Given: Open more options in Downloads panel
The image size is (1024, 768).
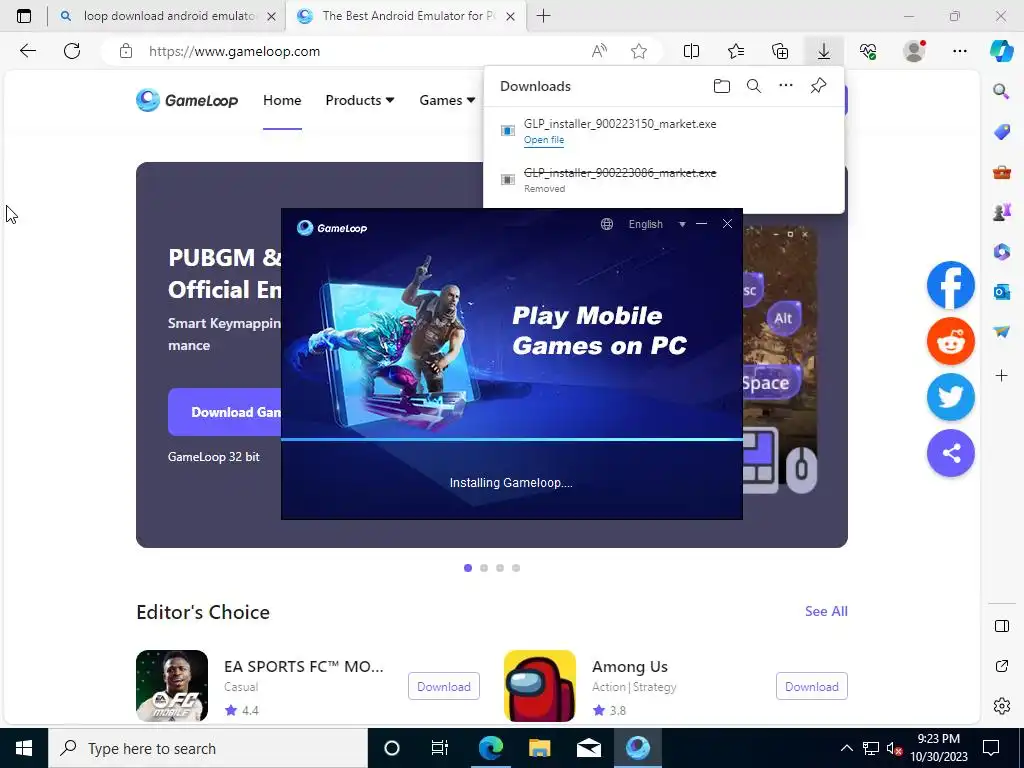Looking at the screenshot, I should pyautogui.click(x=786, y=86).
